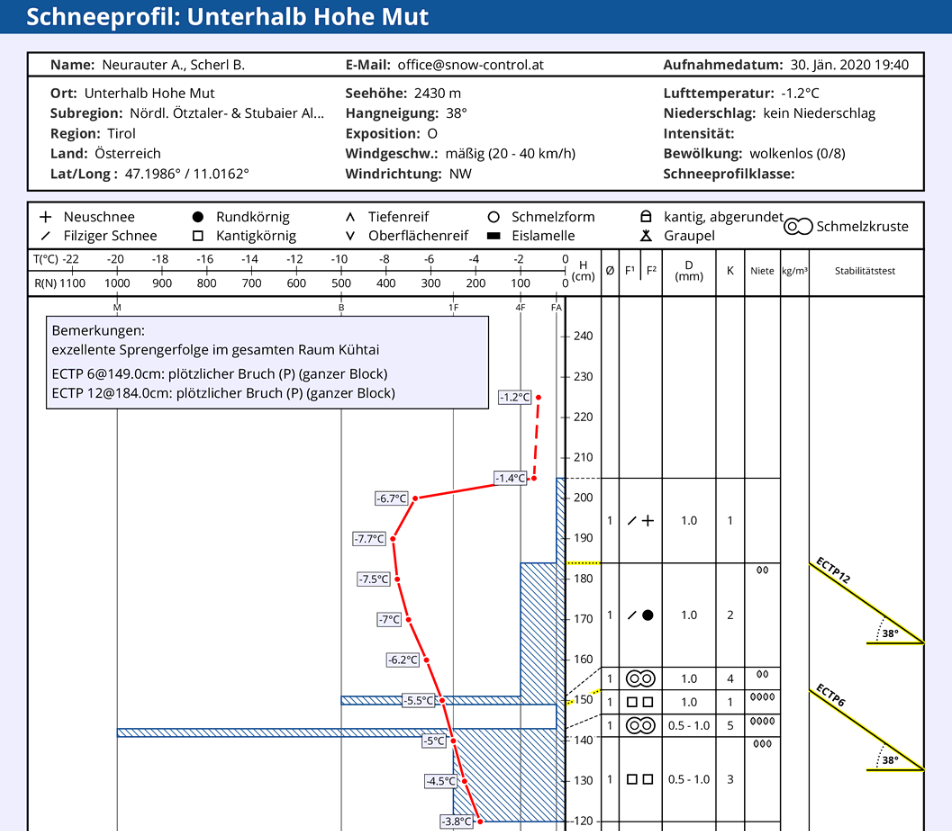
Task: Click the ECTP 6@149.0cm remark line
Action: coord(219,374)
